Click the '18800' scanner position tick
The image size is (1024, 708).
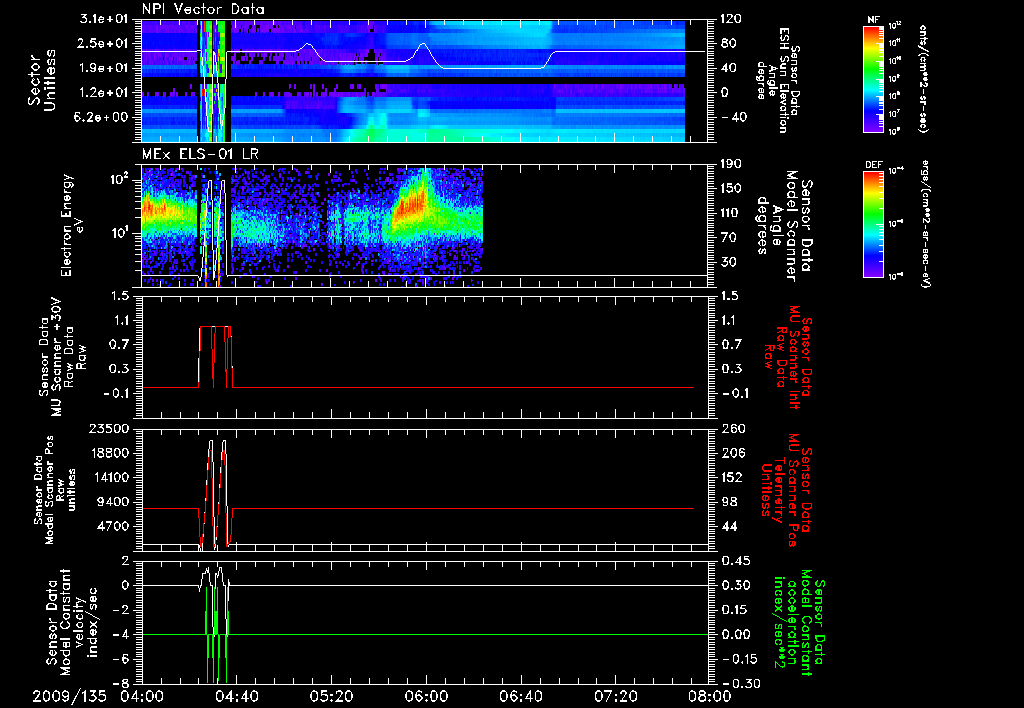(x=108, y=453)
